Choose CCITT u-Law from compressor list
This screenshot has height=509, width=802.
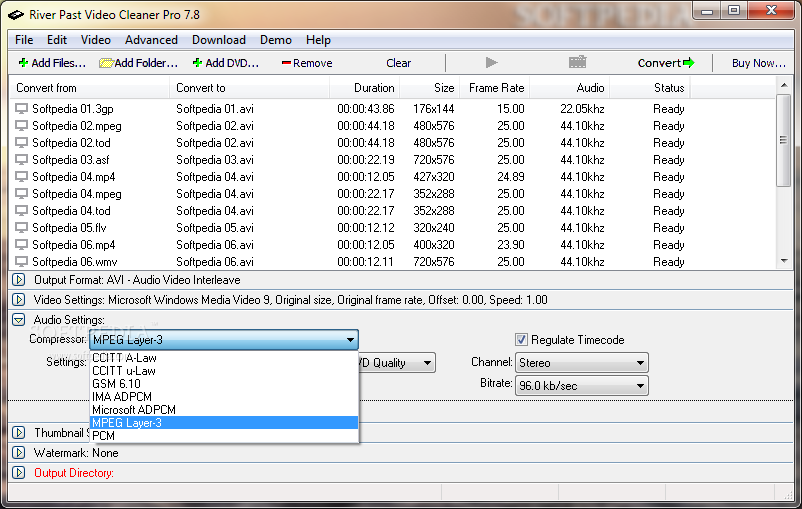[224, 371]
